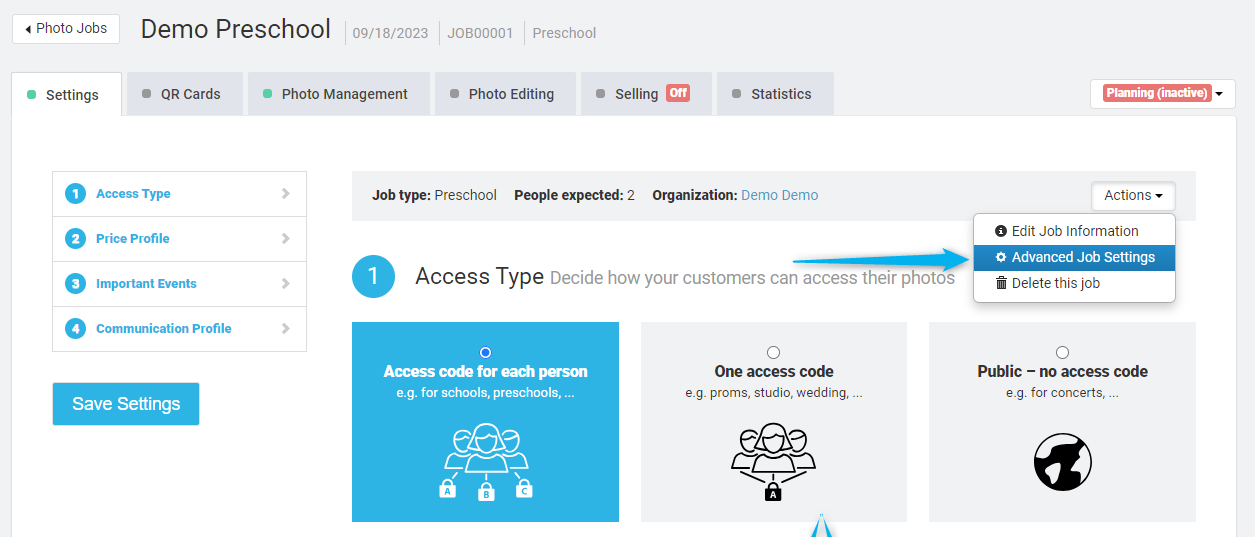Click the gear icon on Advanced Job Settings
Image resolution: width=1255 pixels, height=537 pixels.
[x=1001, y=257]
